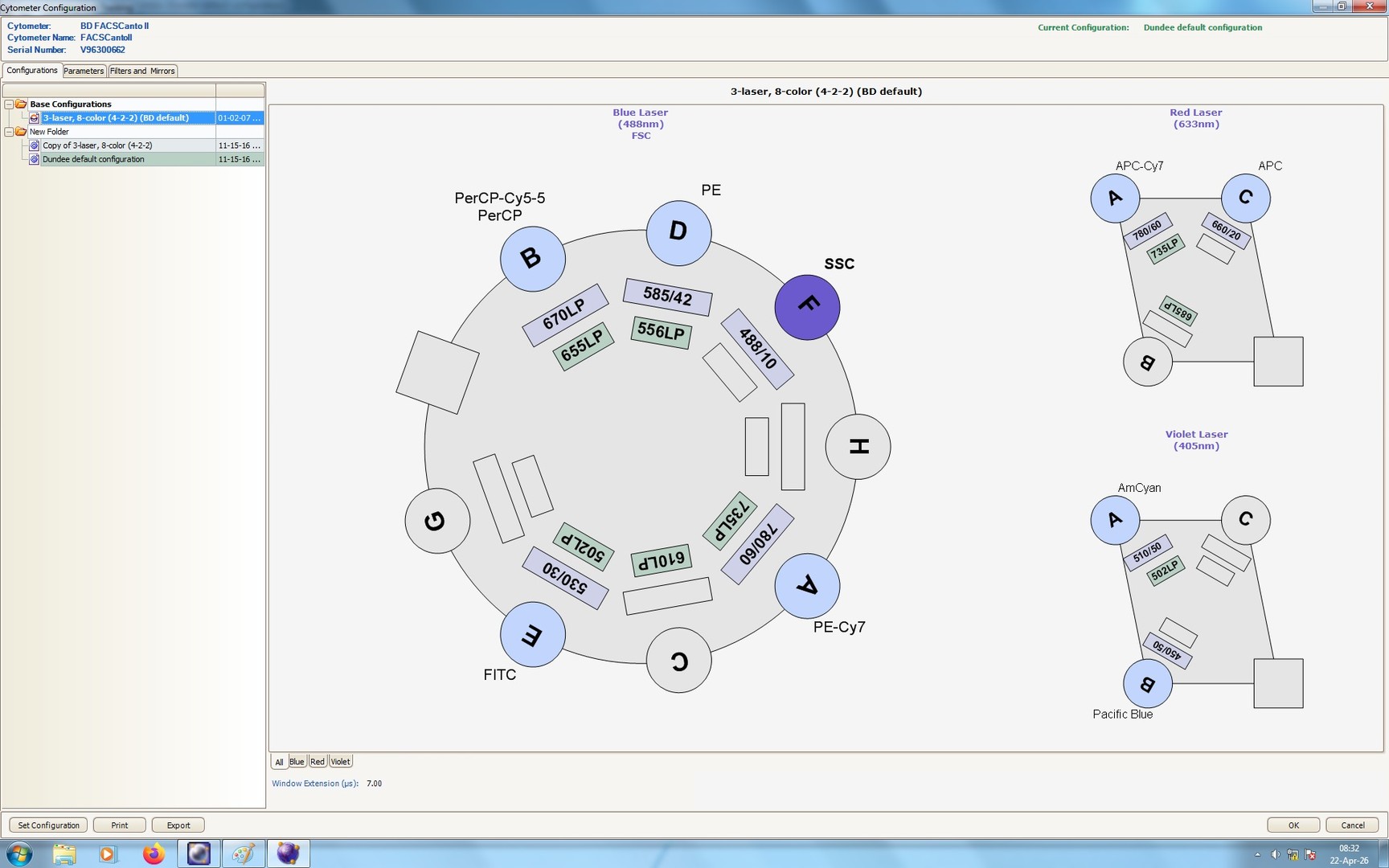Click the Export button
Screen dimensions: 1389x868
coord(178,825)
